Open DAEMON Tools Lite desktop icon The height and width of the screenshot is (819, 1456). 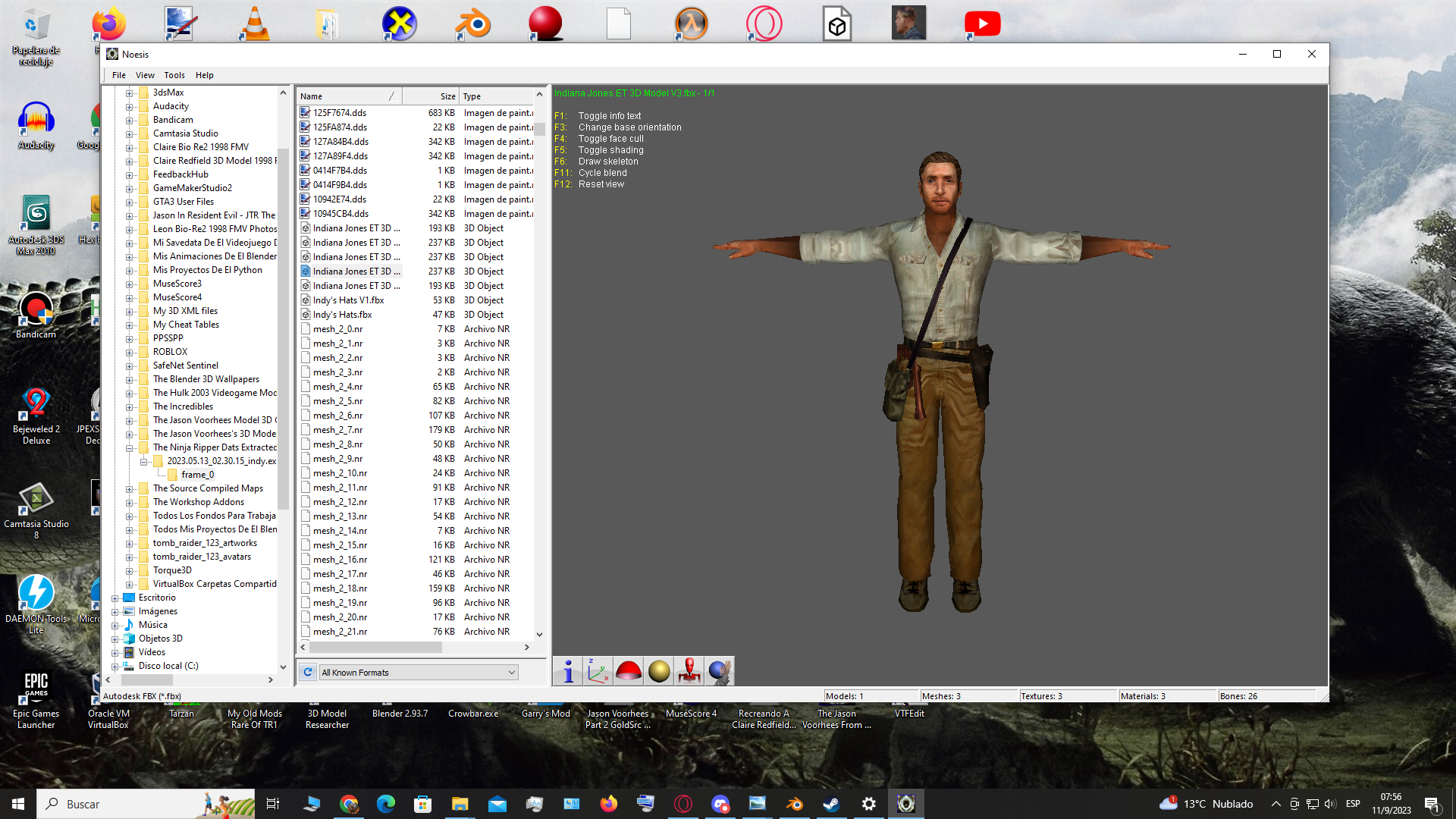(x=36, y=604)
